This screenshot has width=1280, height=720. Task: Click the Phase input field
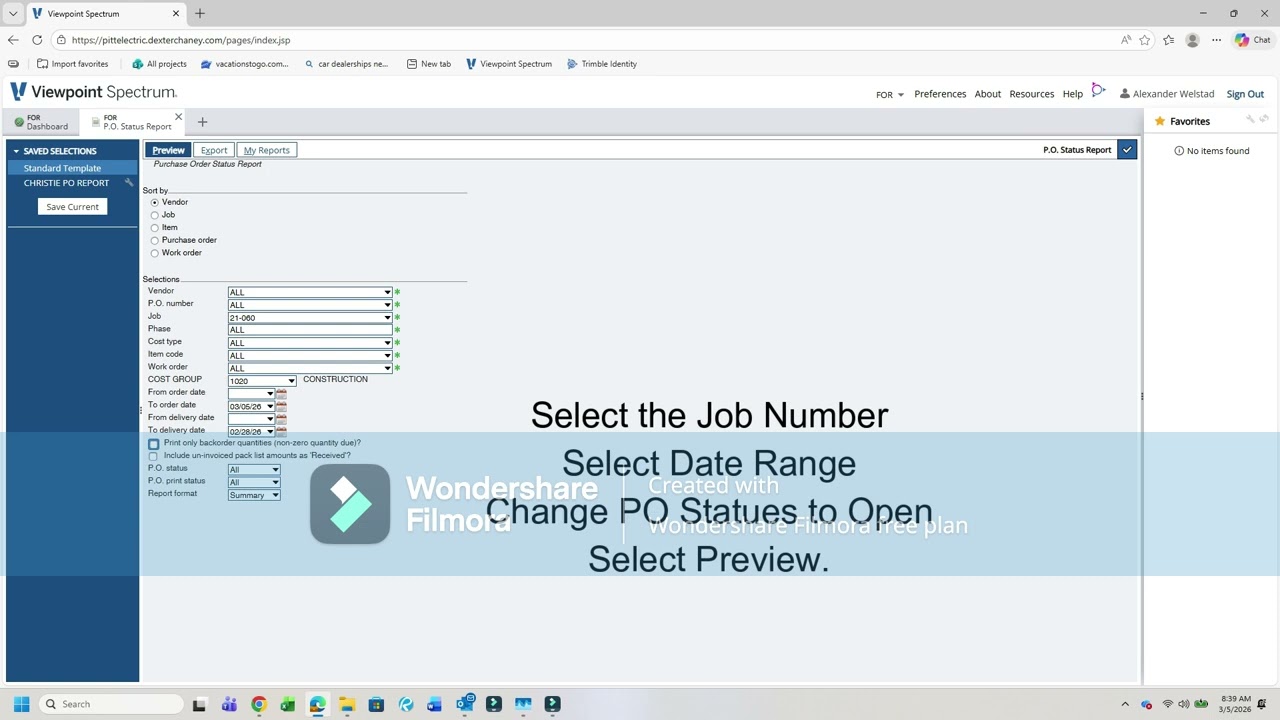tap(310, 330)
